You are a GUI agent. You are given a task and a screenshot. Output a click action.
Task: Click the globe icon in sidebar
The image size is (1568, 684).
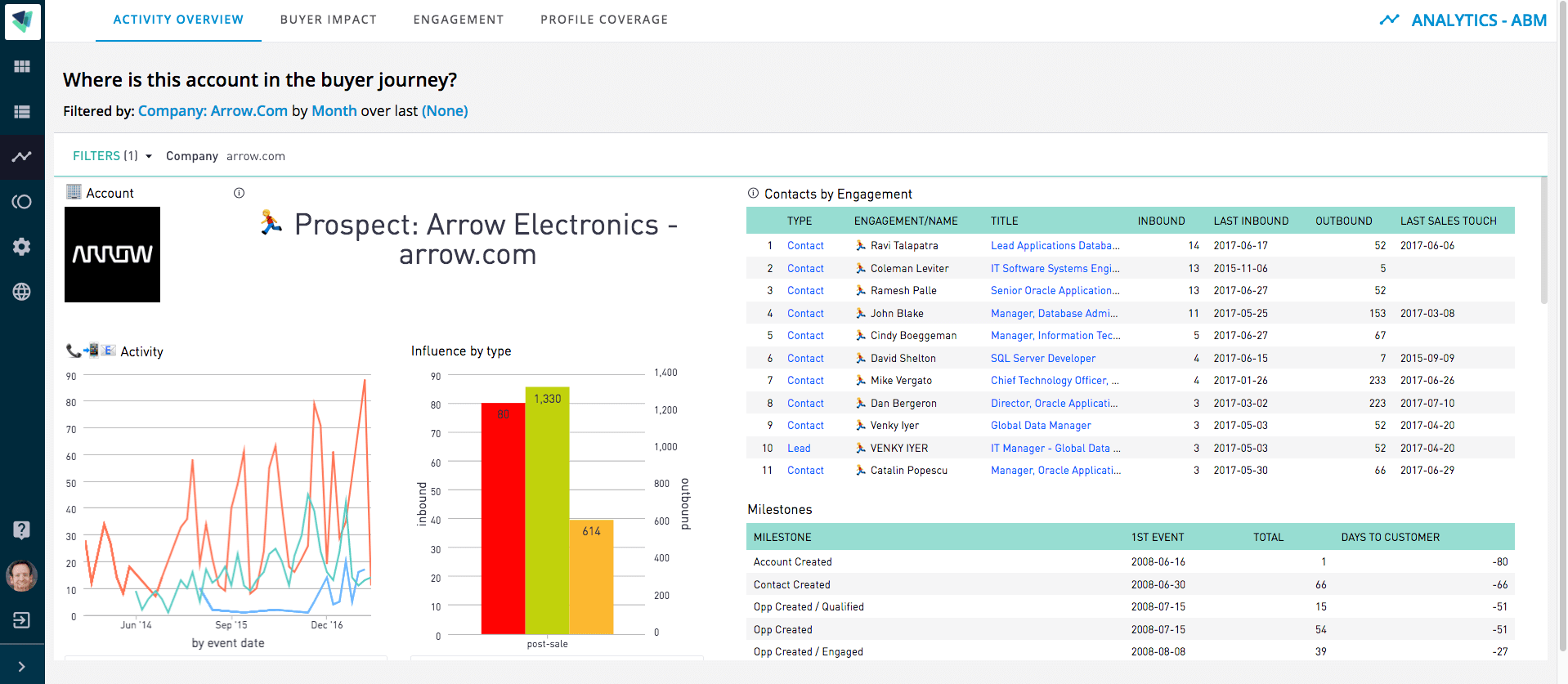[22, 292]
